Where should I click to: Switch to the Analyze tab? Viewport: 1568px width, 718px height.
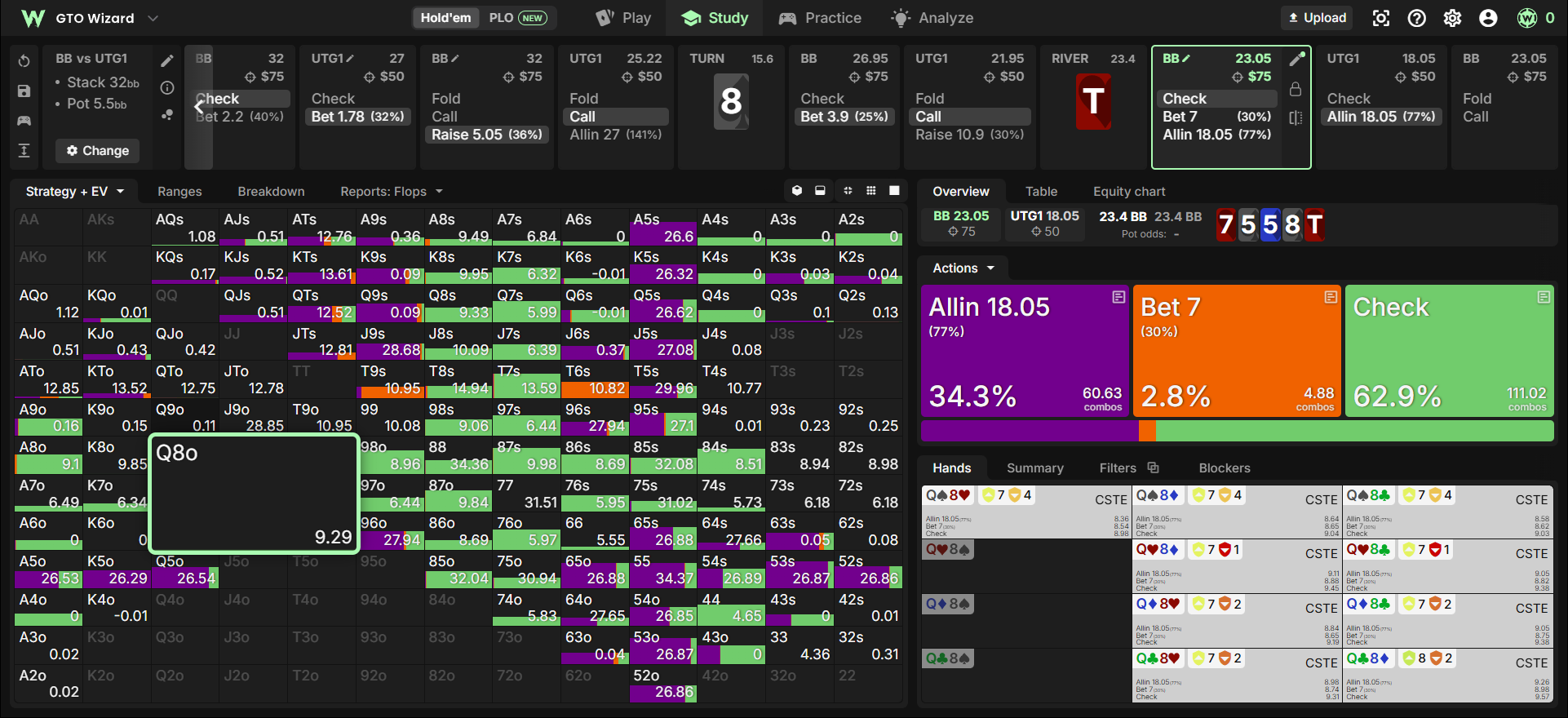[932, 18]
